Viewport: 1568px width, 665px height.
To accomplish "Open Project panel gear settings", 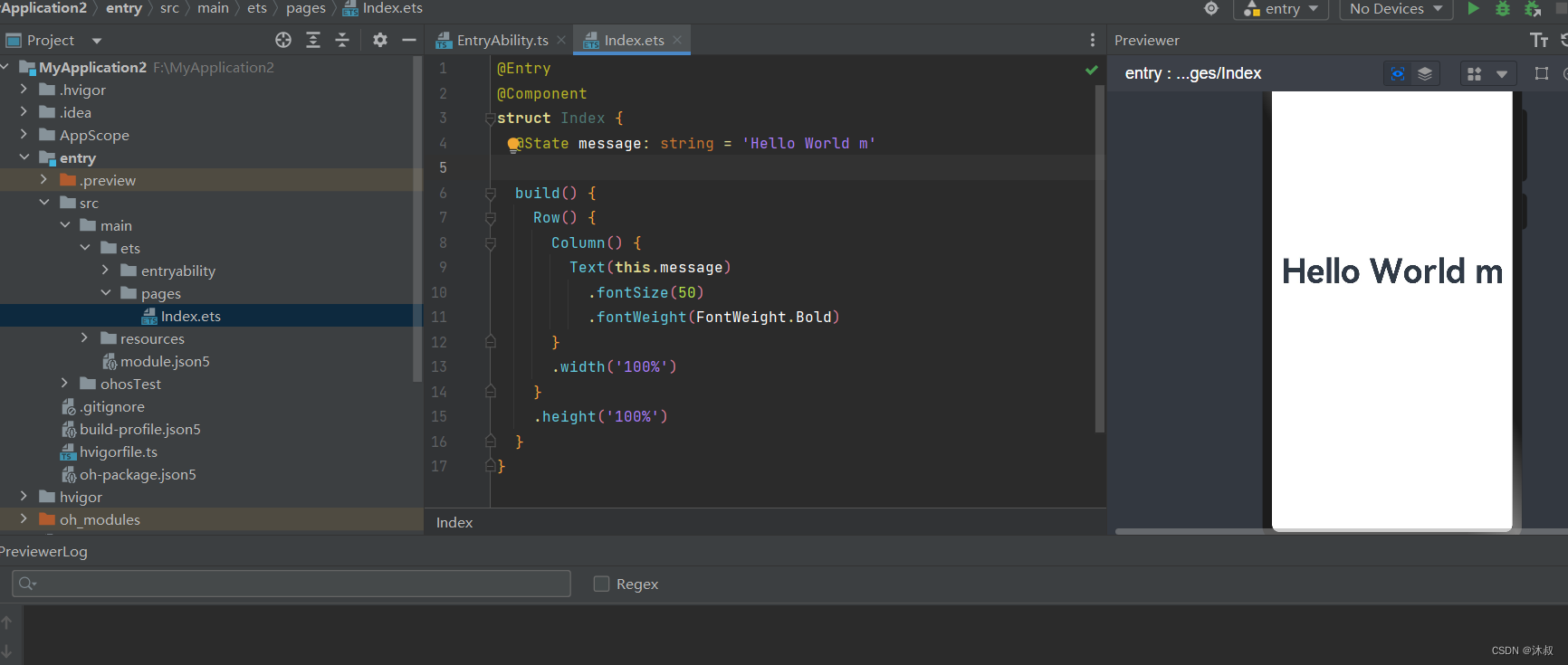I will (380, 40).
